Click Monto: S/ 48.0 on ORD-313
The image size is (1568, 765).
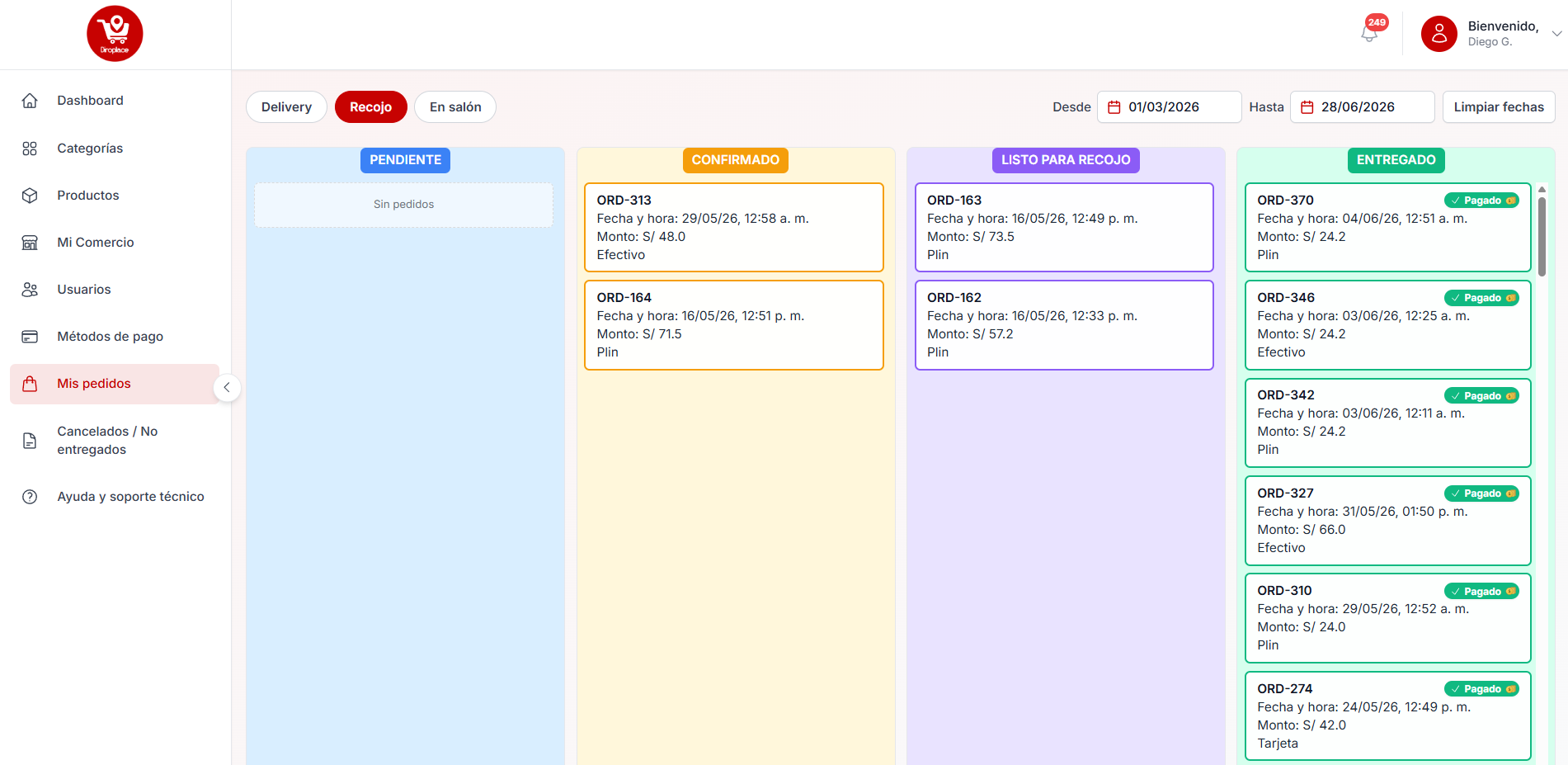point(641,237)
